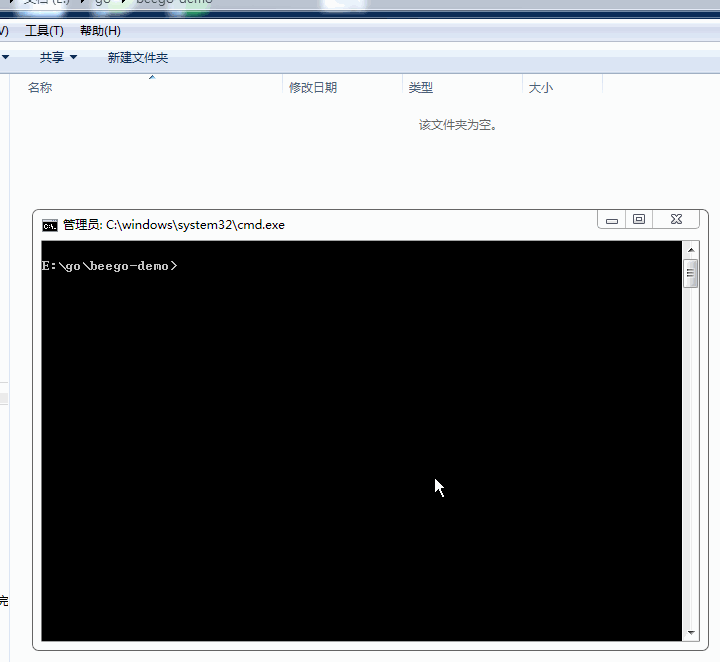
Task: Click cmd scrollbar up arrow
Action: pyautogui.click(x=691, y=250)
